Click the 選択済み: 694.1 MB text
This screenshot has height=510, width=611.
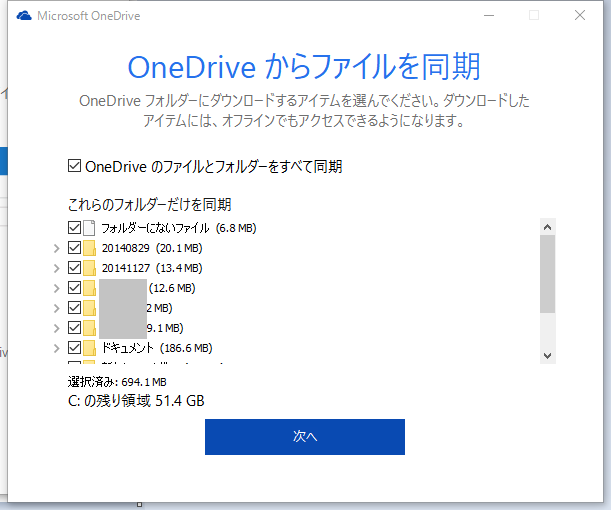[117, 382]
